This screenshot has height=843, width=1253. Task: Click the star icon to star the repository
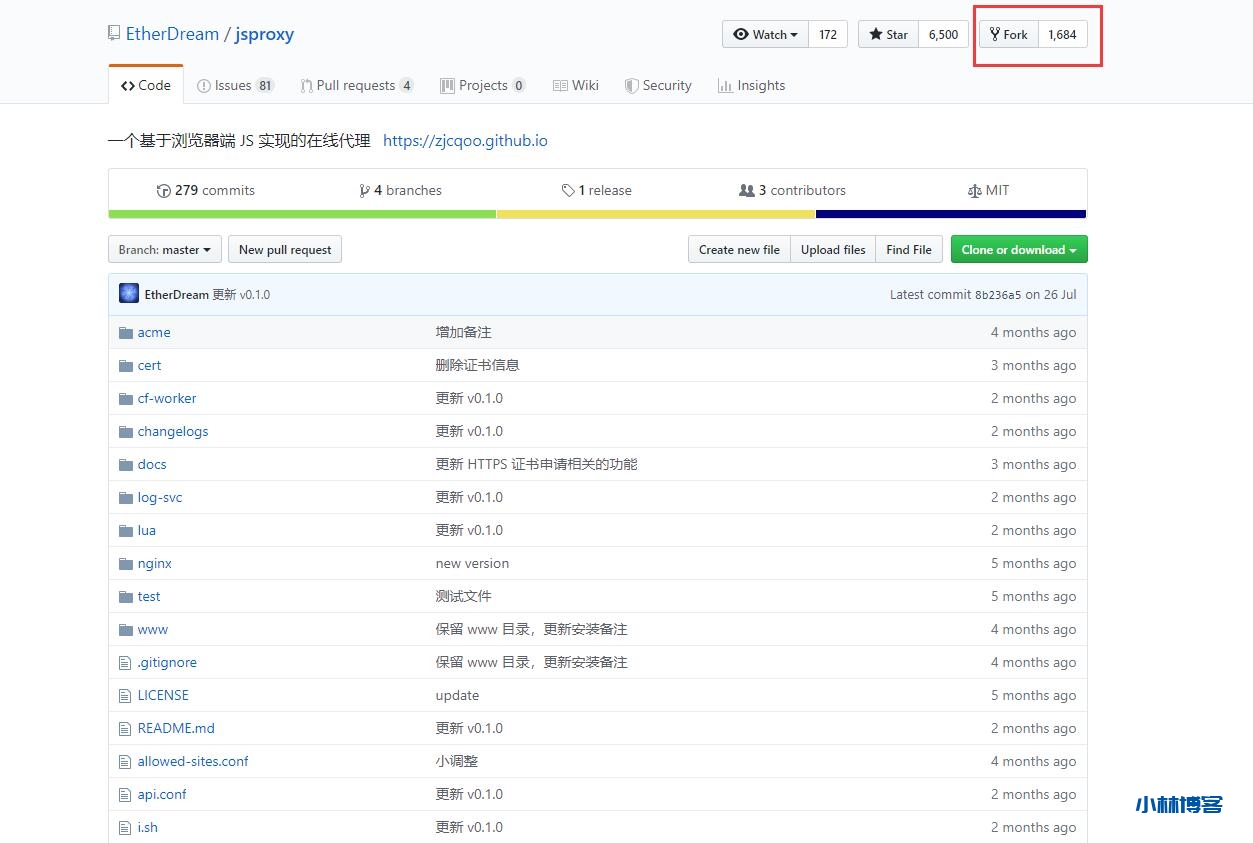pos(874,33)
